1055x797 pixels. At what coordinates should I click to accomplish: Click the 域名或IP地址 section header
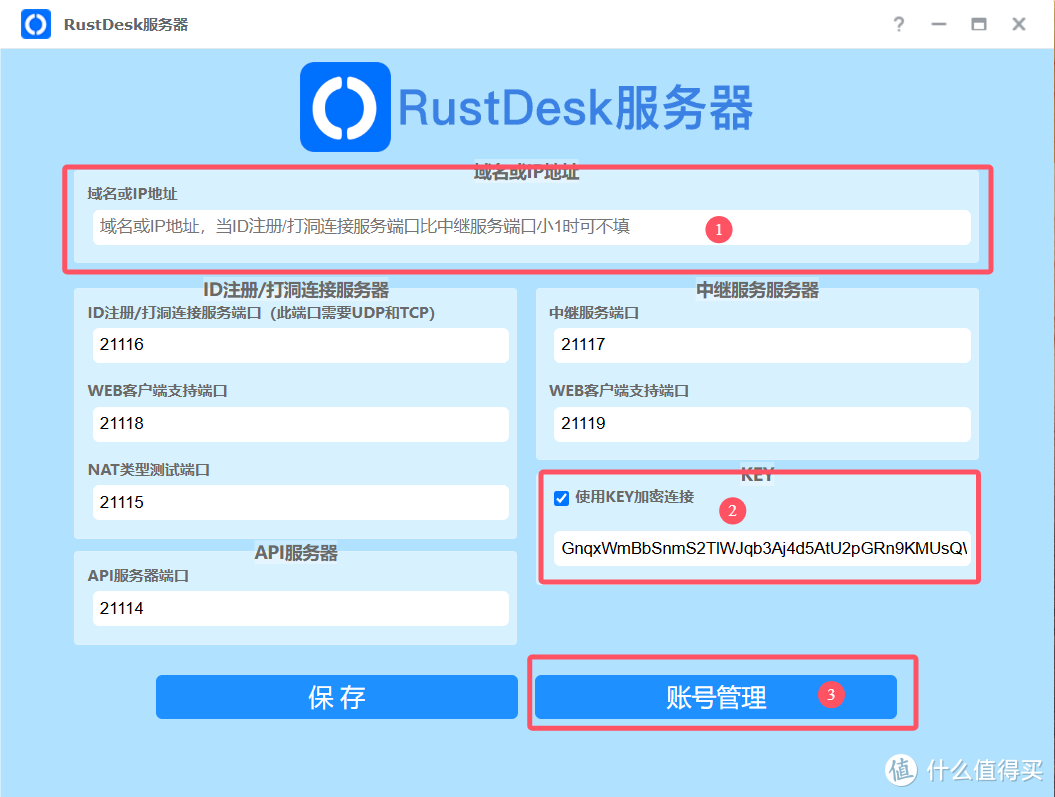[x=528, y=172]
